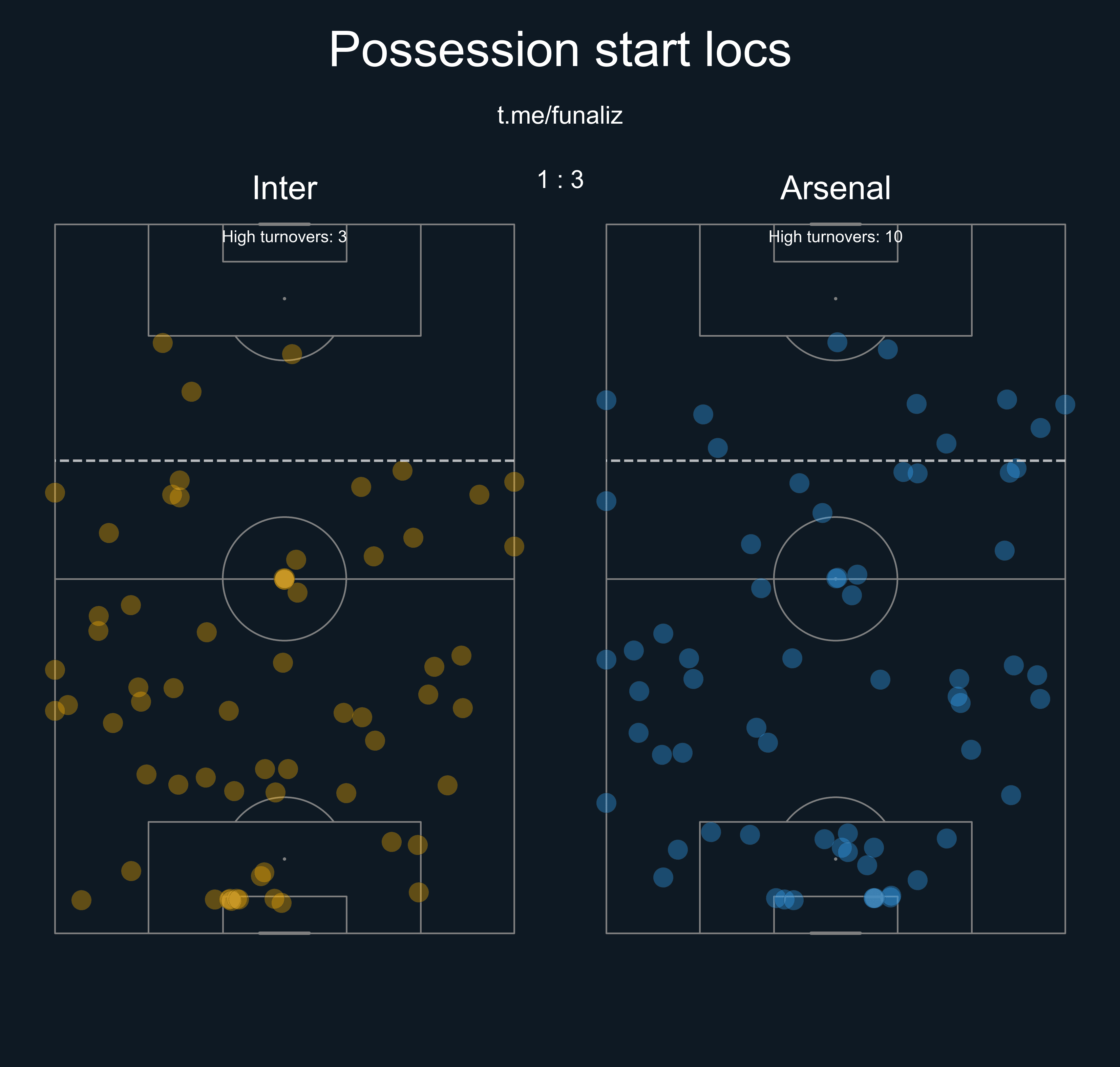The image size is (1120, 1067).
Task: Click the 1 : 3 match score
Action: point(560,180)
